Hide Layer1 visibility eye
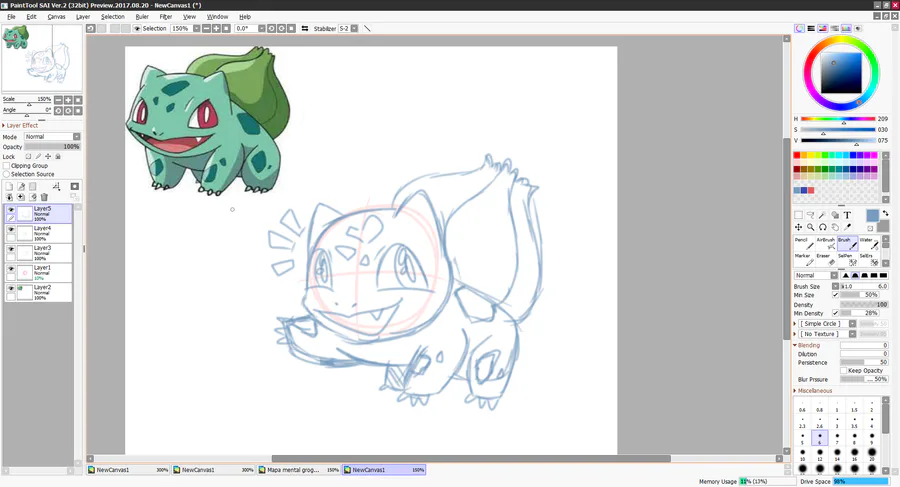Screen dimensions: 900x487 11,268
